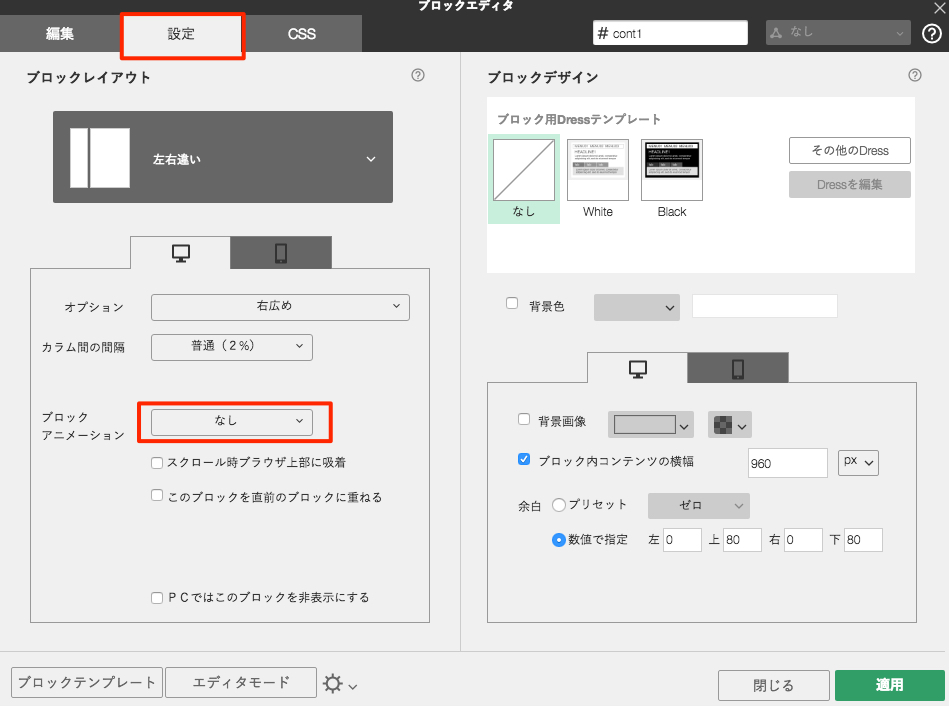This screenshot has width=949, height=706.
Task: Select the Black Dress template
Action: click(x=672, y=179)
